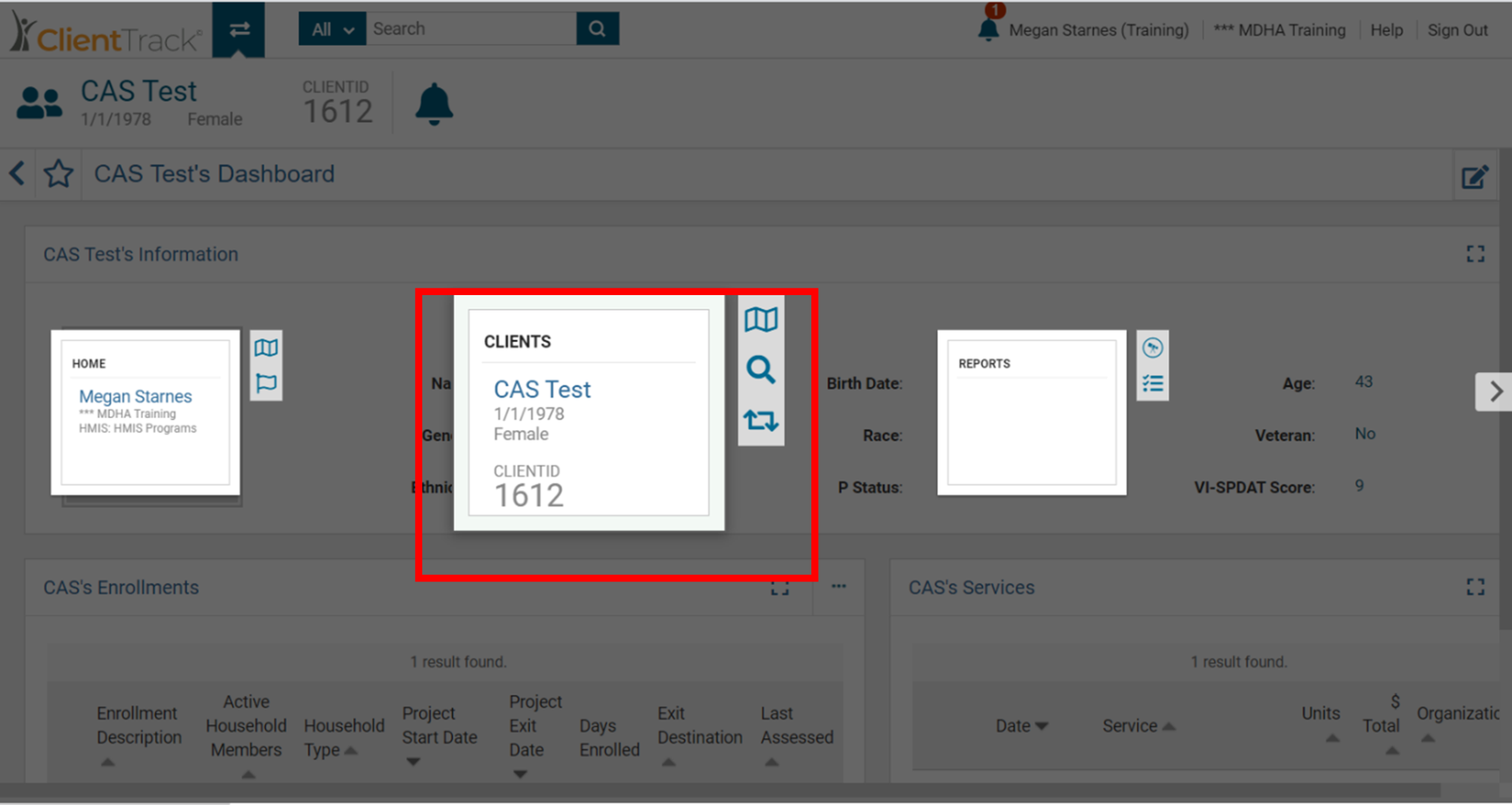Open the notification bell with red badge
Image resolution: width=1512 pixels, height=805 pixels.
989,28
